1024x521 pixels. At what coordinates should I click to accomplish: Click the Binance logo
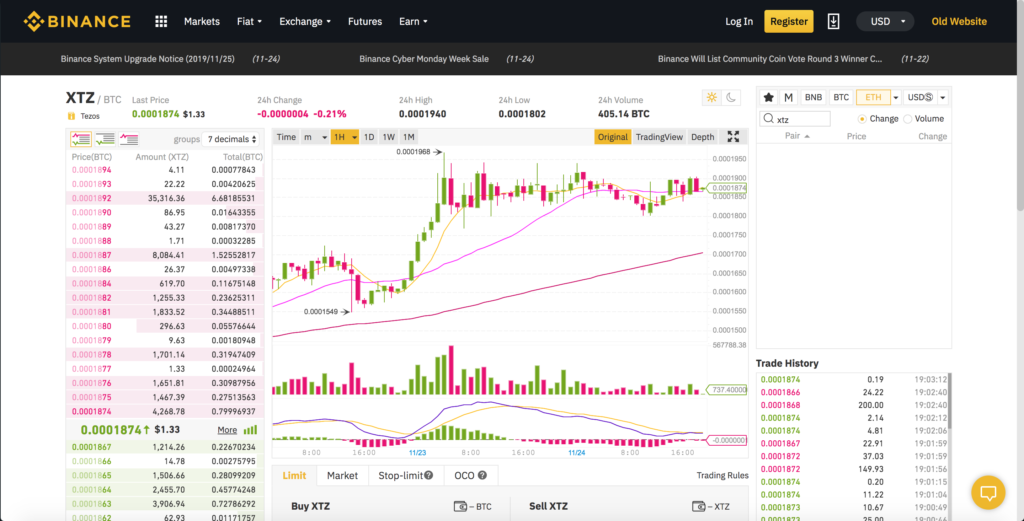click(77, 21)
